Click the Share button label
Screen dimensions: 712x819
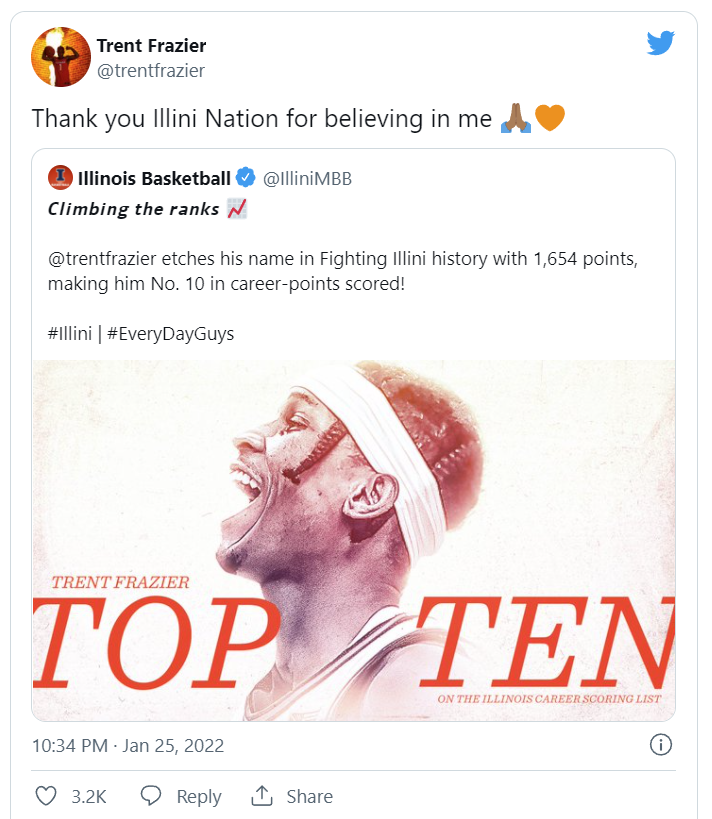309,797
